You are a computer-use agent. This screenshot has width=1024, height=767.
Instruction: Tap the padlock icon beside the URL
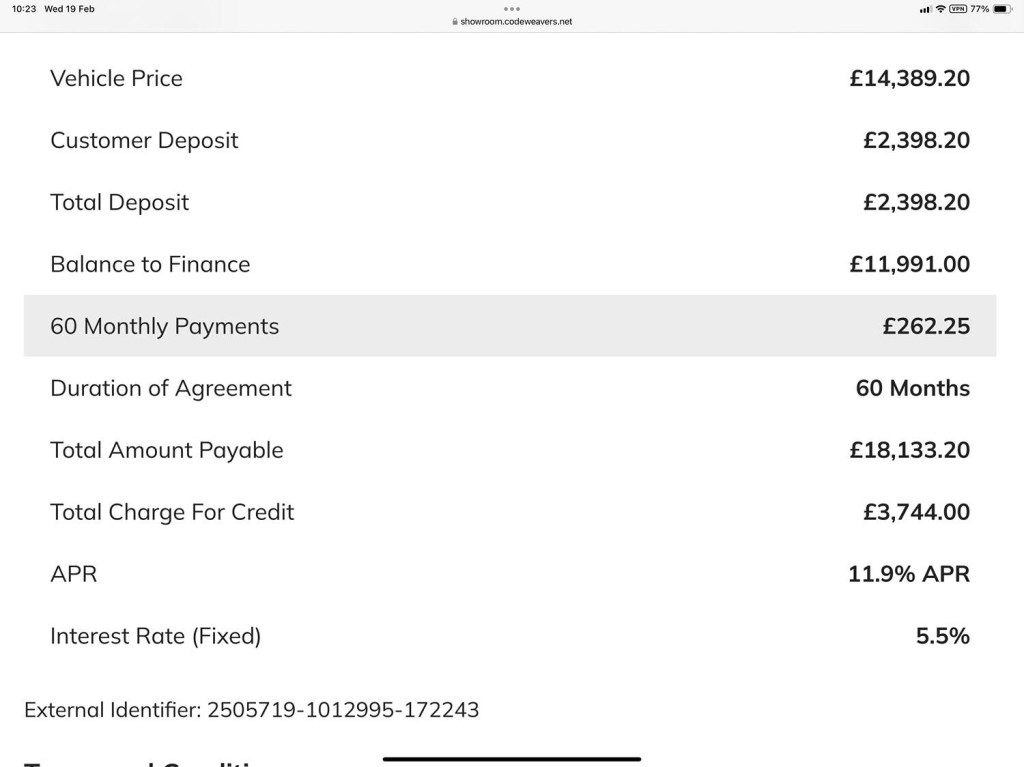[x=455, y=21]
